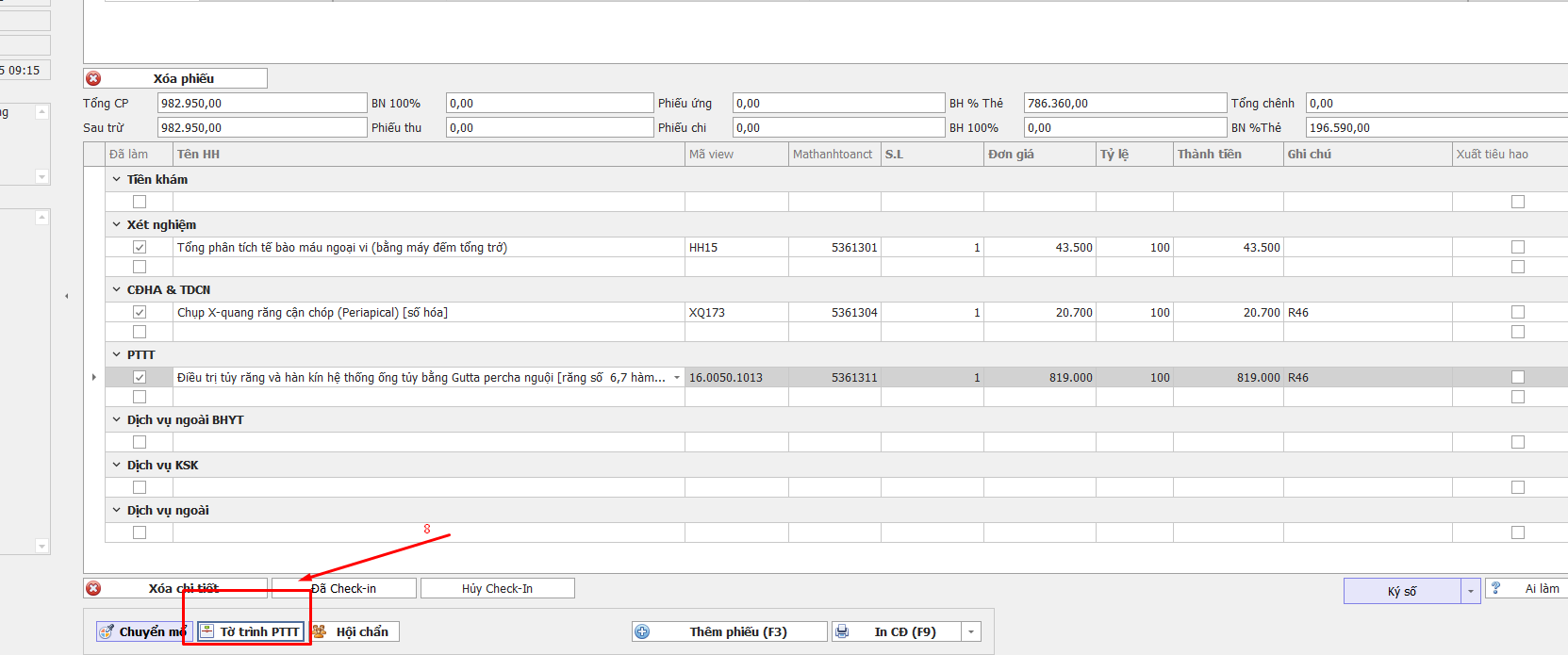
Task: Click the Đã Check-in button
Action: pyautogui.click(x=344, y=588)
